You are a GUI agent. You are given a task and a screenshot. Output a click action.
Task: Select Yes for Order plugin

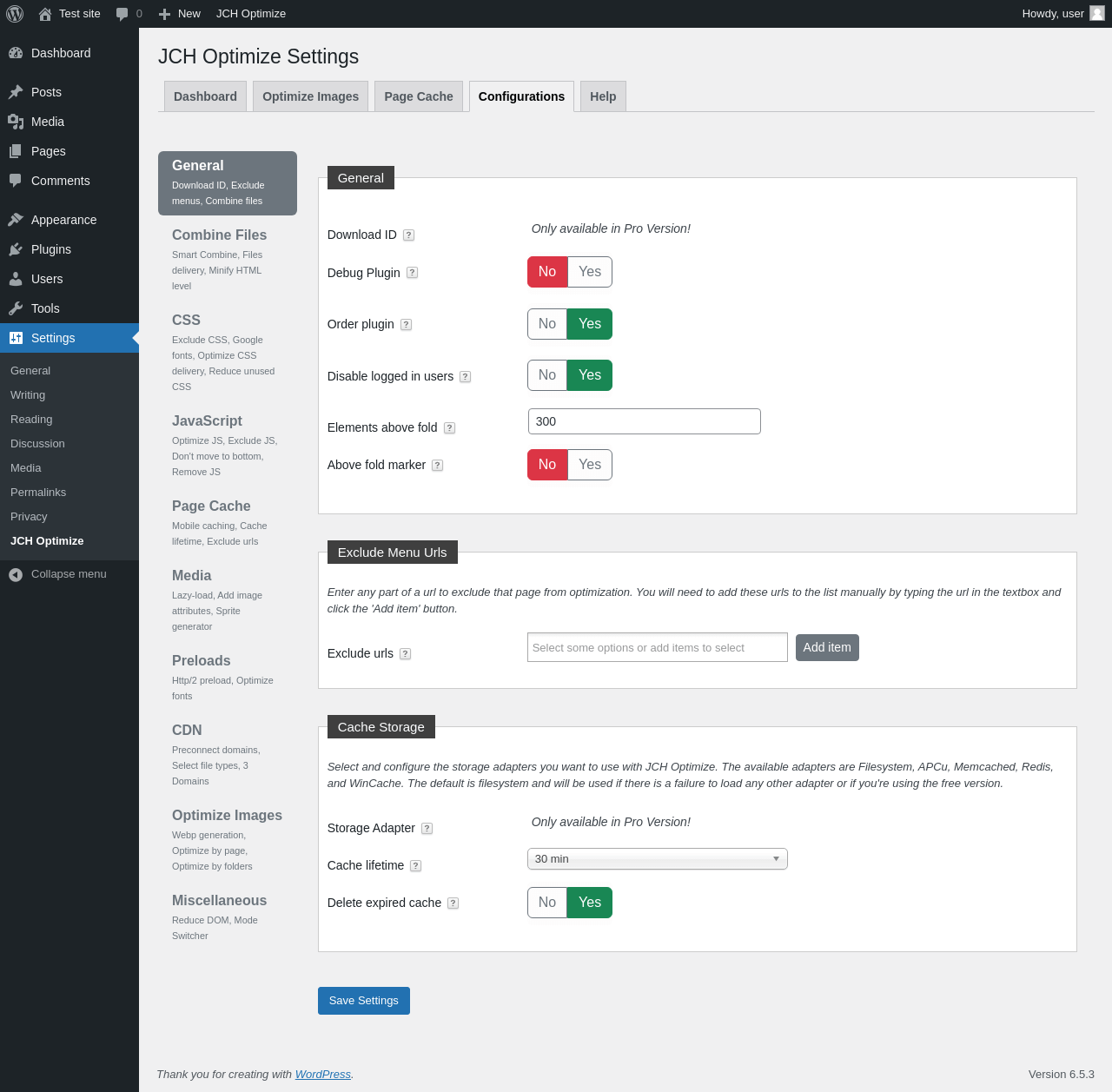(590, 324)
